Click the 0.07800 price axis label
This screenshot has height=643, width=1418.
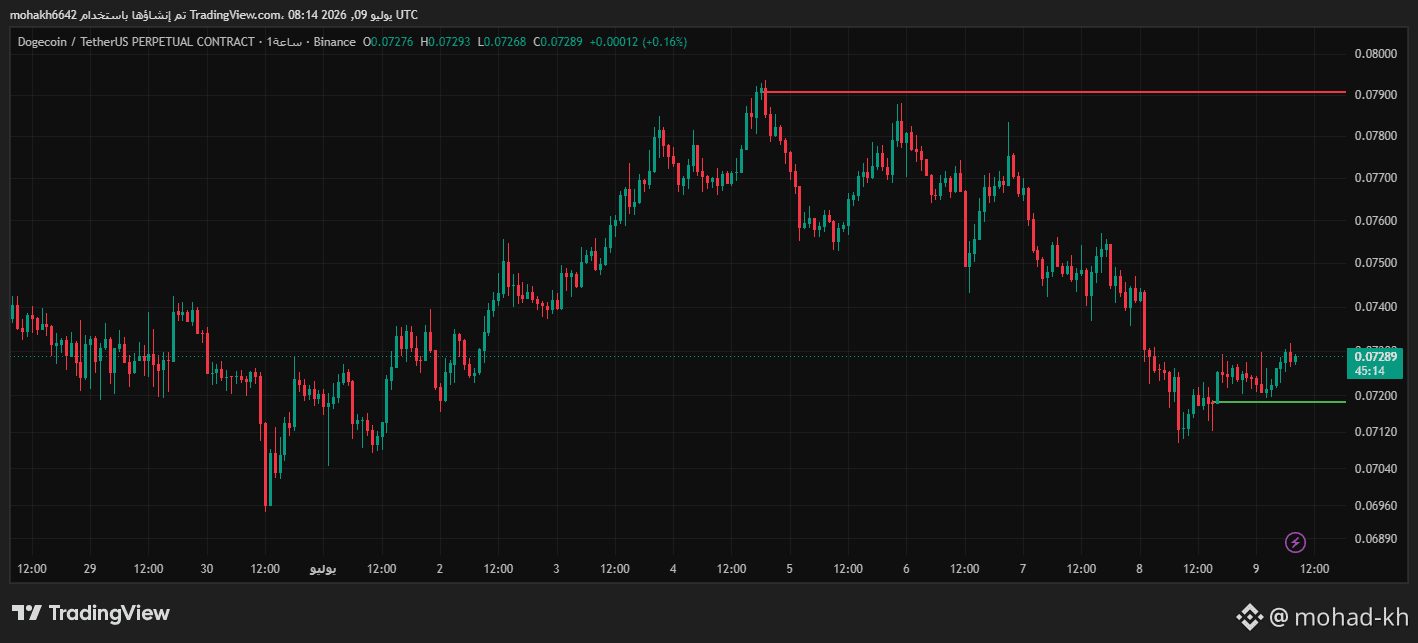(1374, 136)
